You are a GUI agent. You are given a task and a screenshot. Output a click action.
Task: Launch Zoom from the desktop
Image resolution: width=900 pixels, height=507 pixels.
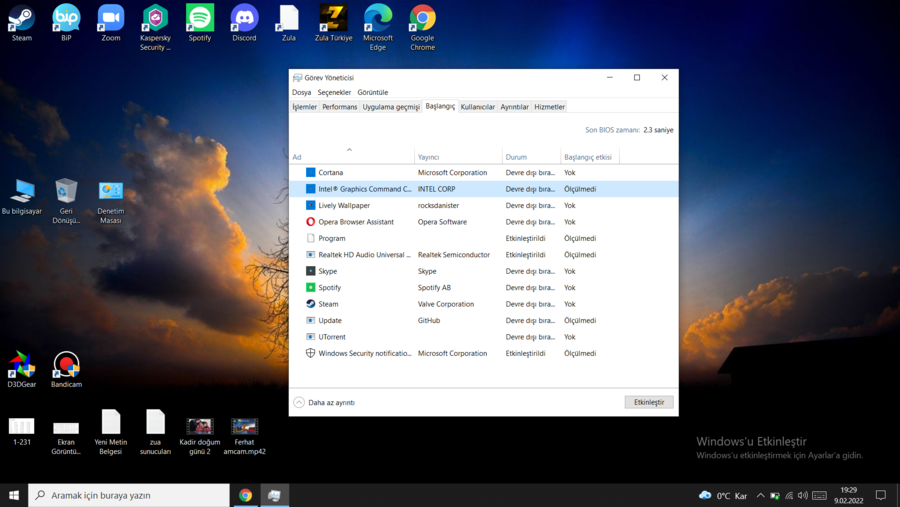(111, 23)
